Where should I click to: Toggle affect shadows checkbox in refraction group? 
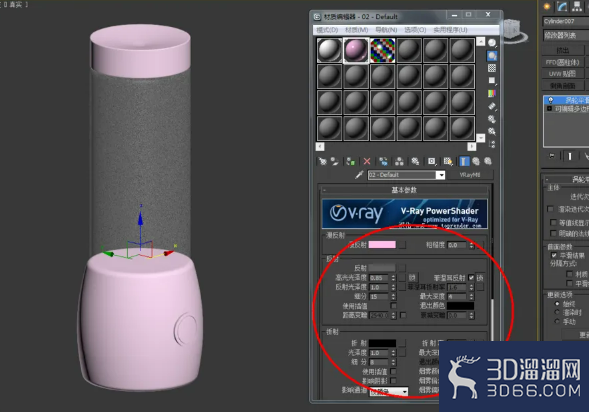(x=393, y=381)
